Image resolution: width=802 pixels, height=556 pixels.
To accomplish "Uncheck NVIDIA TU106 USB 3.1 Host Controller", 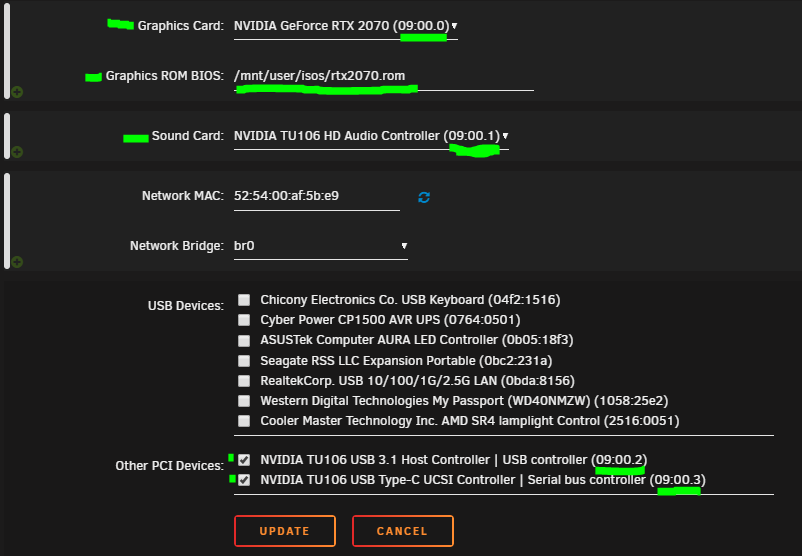I will click(x=244, y=460).
